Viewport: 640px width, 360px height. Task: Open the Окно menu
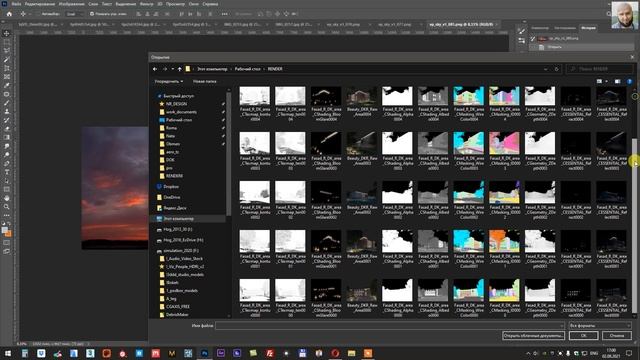tap(194, 4)
